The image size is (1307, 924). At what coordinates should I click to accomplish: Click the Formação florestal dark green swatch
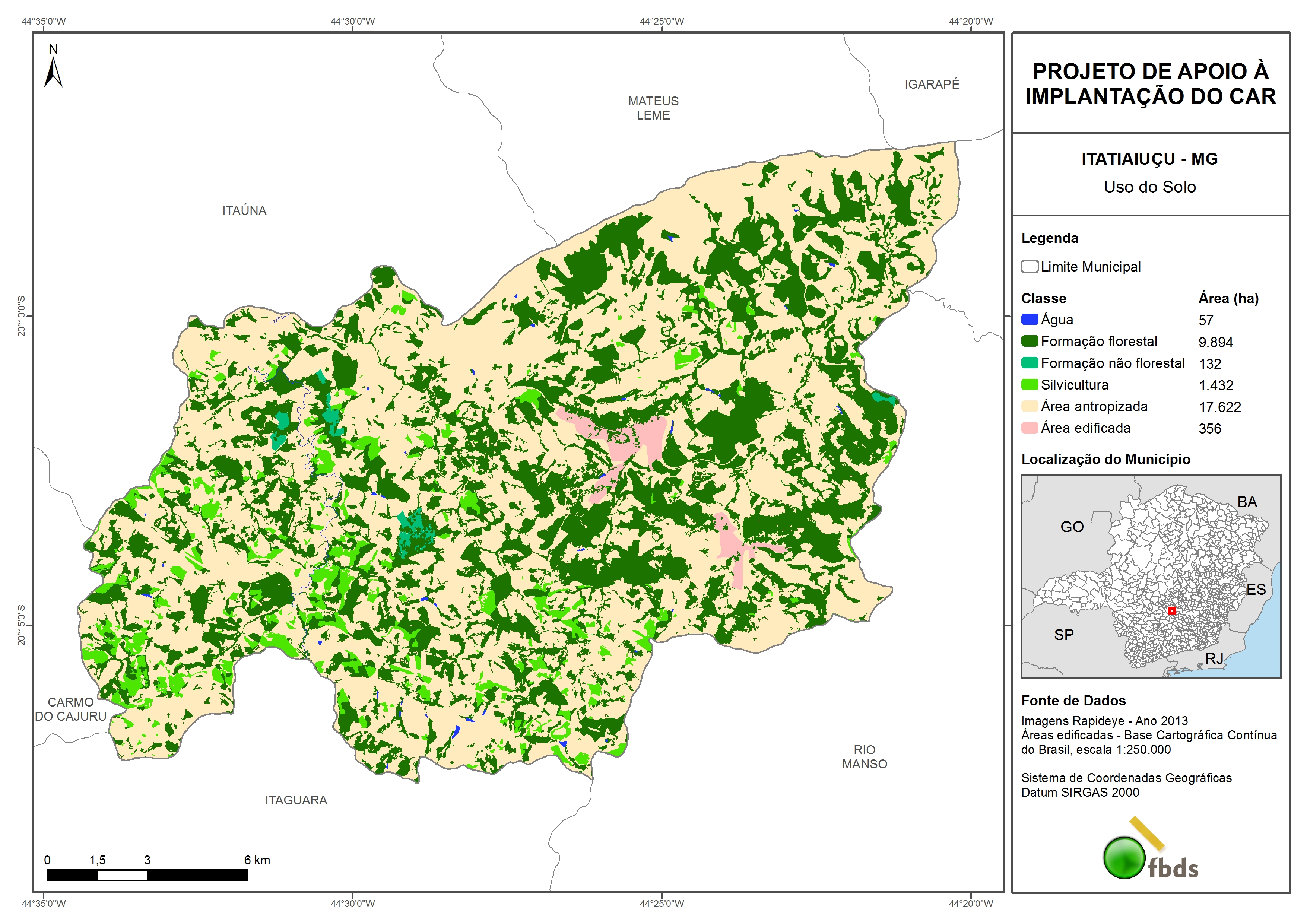point(1029,341)
